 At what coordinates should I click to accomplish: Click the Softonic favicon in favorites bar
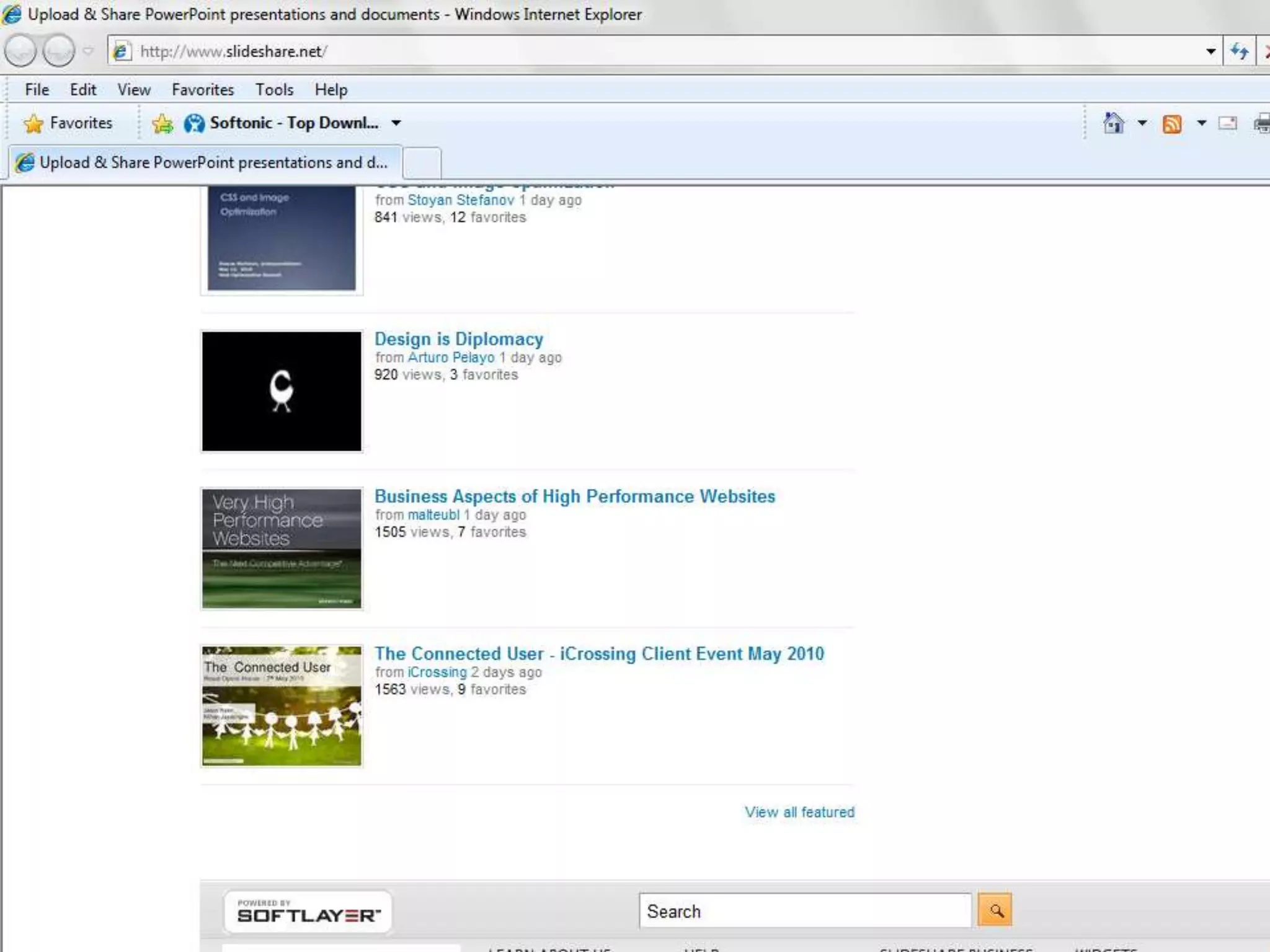pyautogui.click(x=194, y=123)
